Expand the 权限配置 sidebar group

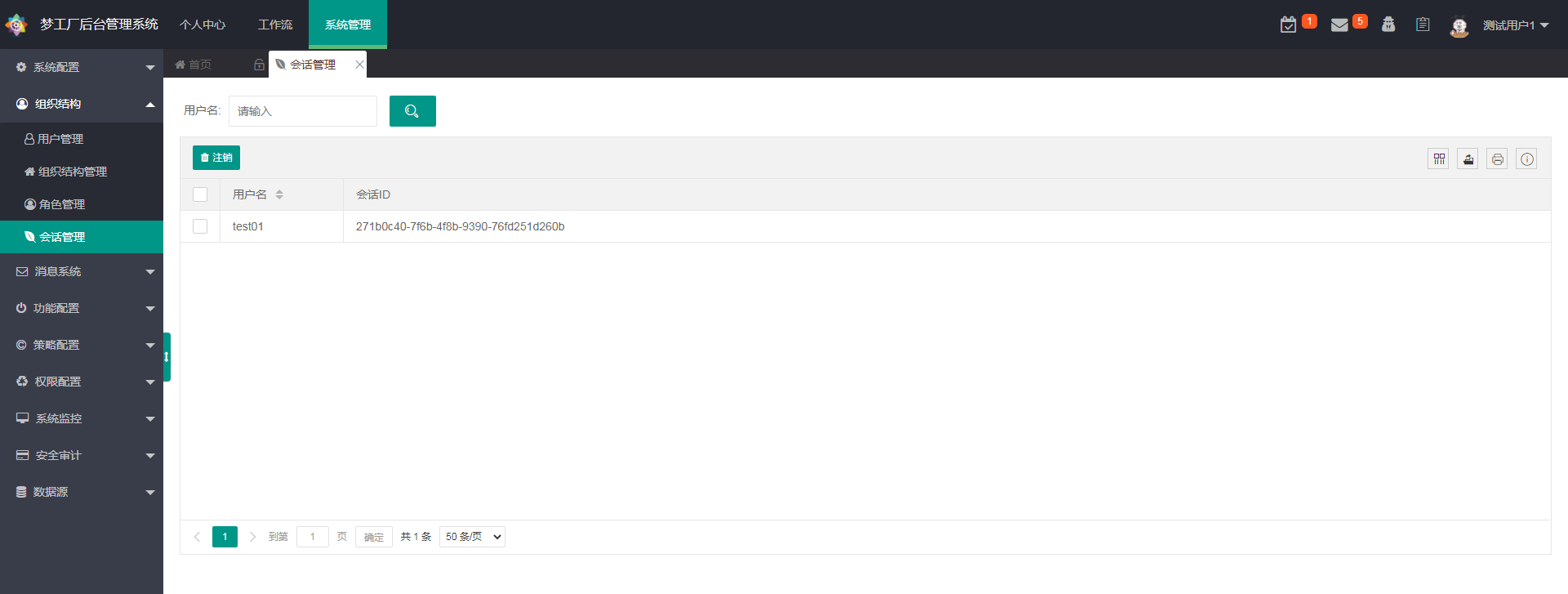coord(82,382)
